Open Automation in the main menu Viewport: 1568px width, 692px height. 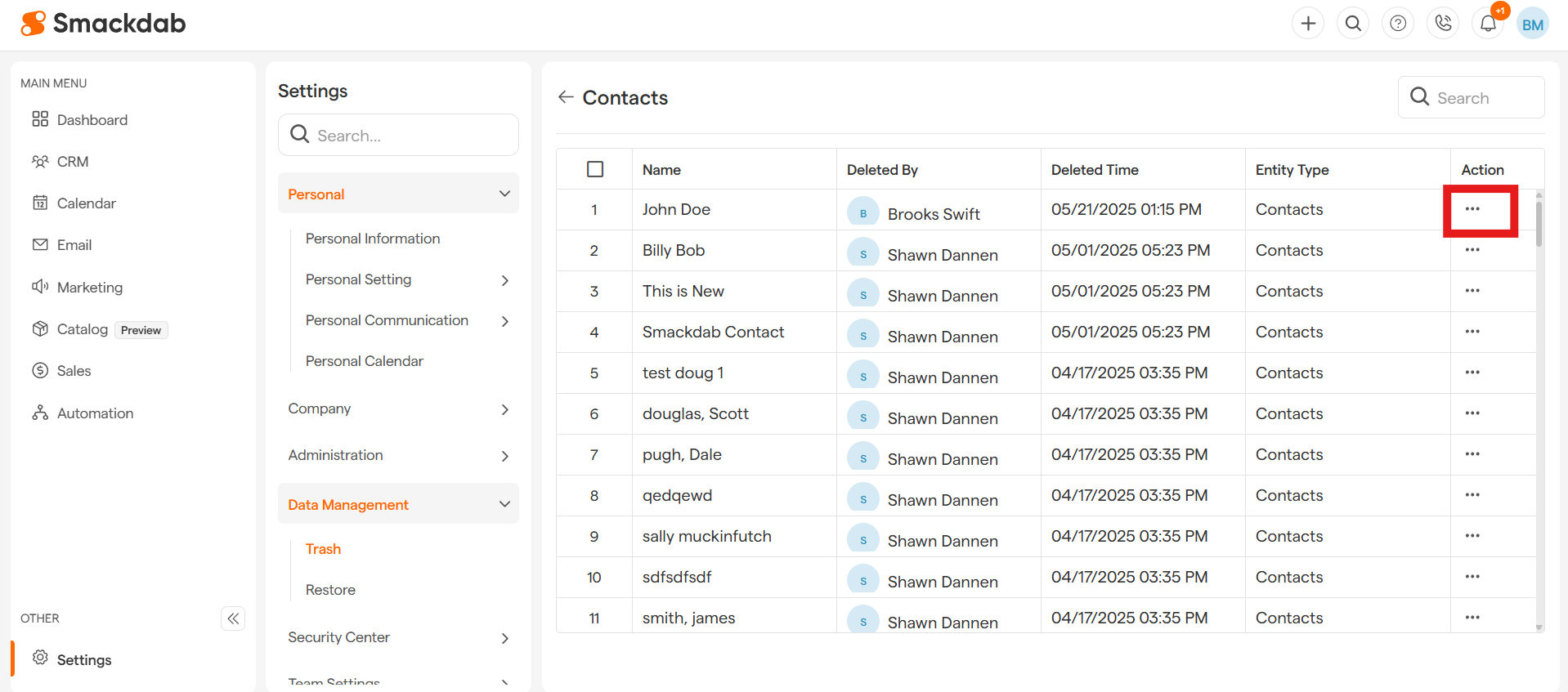click(x=95, y=413)
